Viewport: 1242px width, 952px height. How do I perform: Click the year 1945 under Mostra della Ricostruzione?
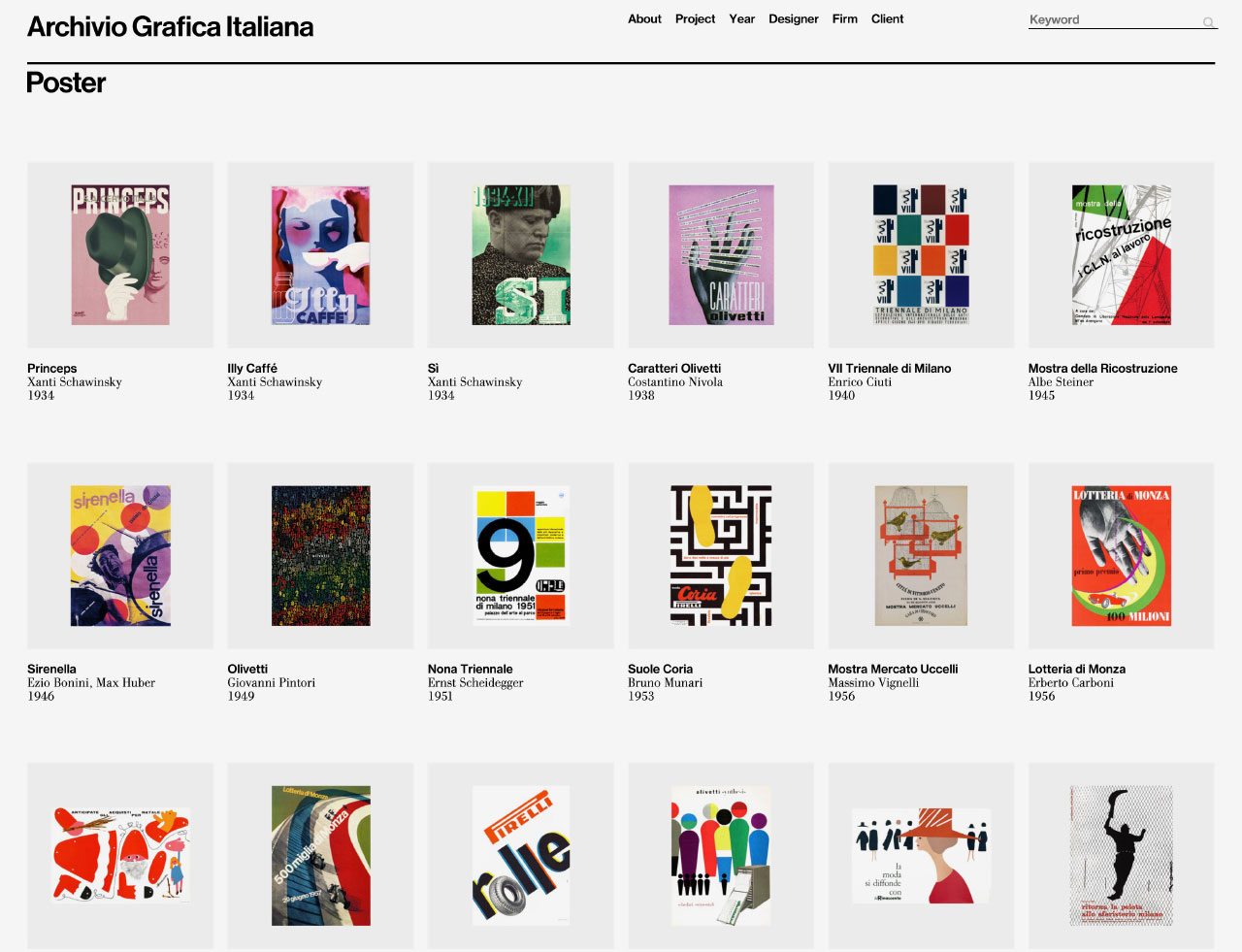(1041, 396)
